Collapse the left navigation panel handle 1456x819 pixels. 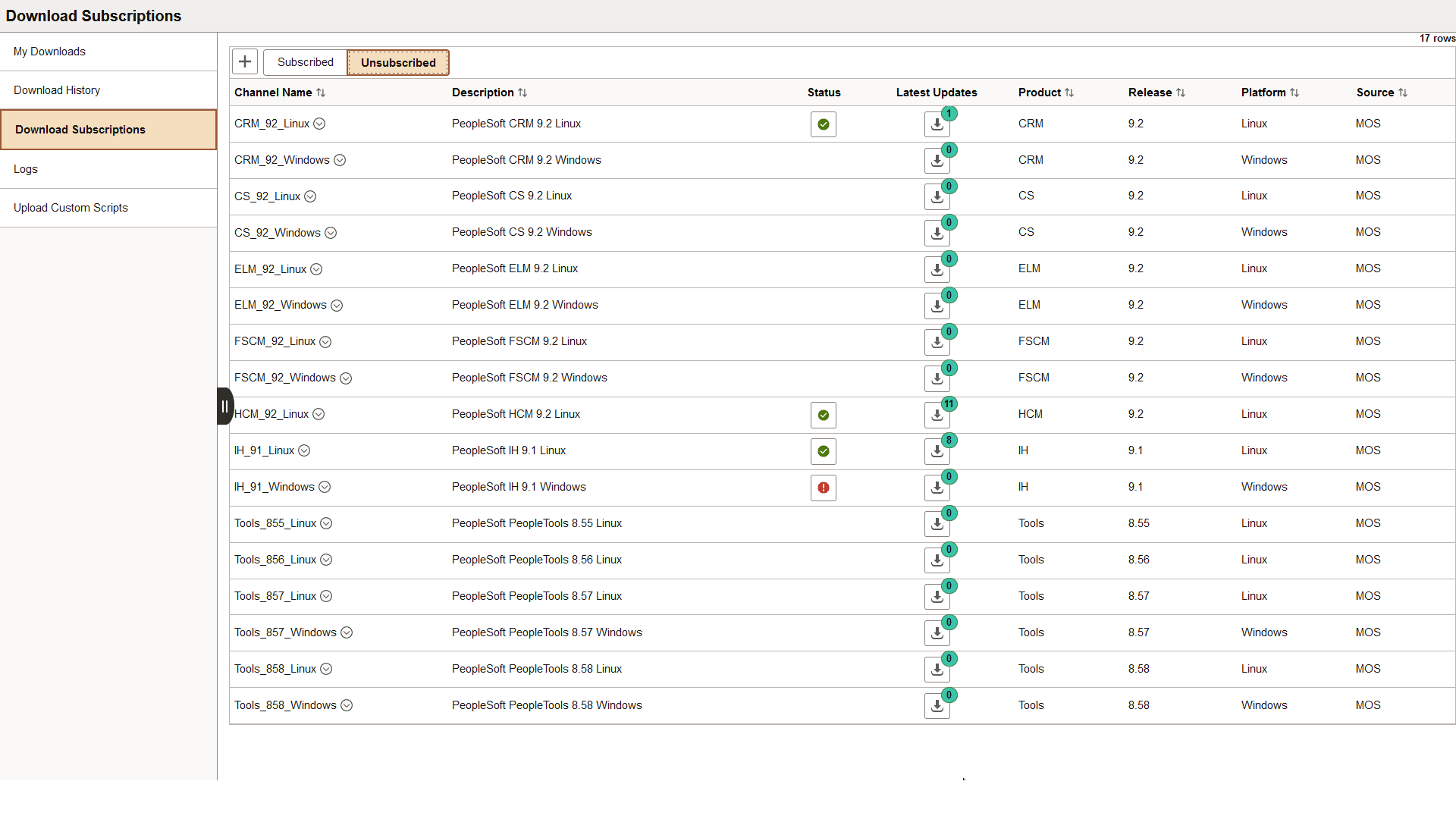click(x=224, y=406)
